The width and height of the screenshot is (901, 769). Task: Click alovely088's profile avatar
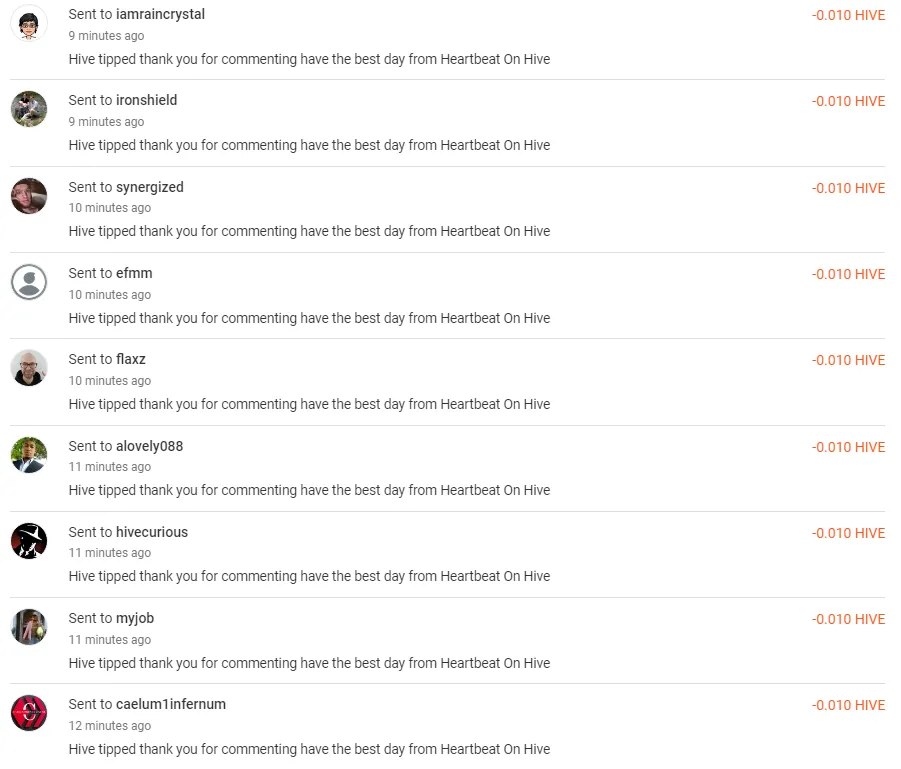click(x=29, y=455)
